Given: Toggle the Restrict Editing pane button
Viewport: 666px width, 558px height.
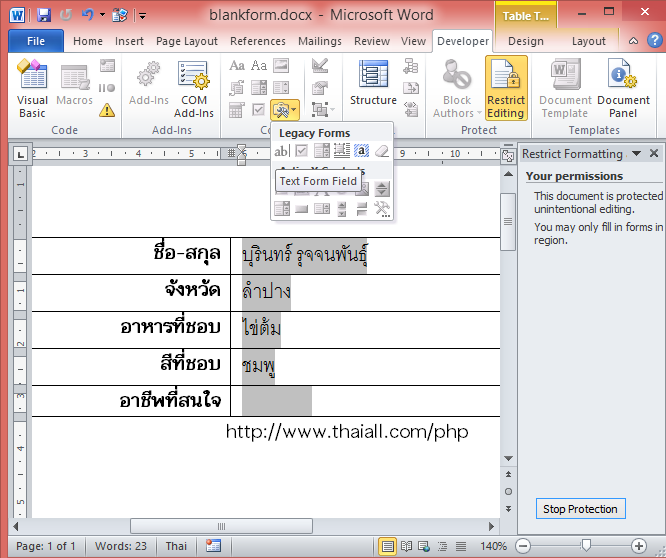Looking at the screenshot, I should tap(506, 87).
